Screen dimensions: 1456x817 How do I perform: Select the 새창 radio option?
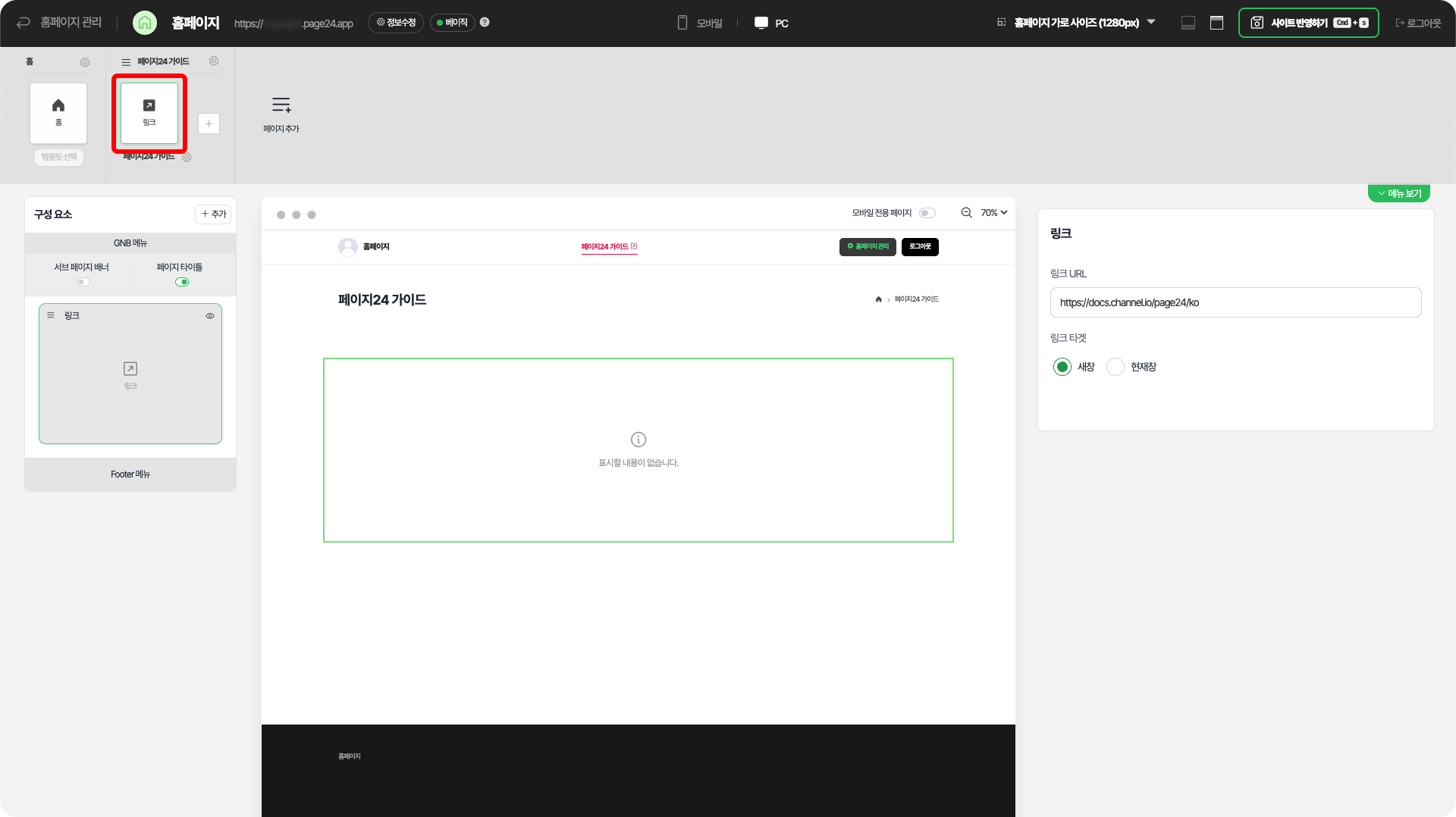1062,367
